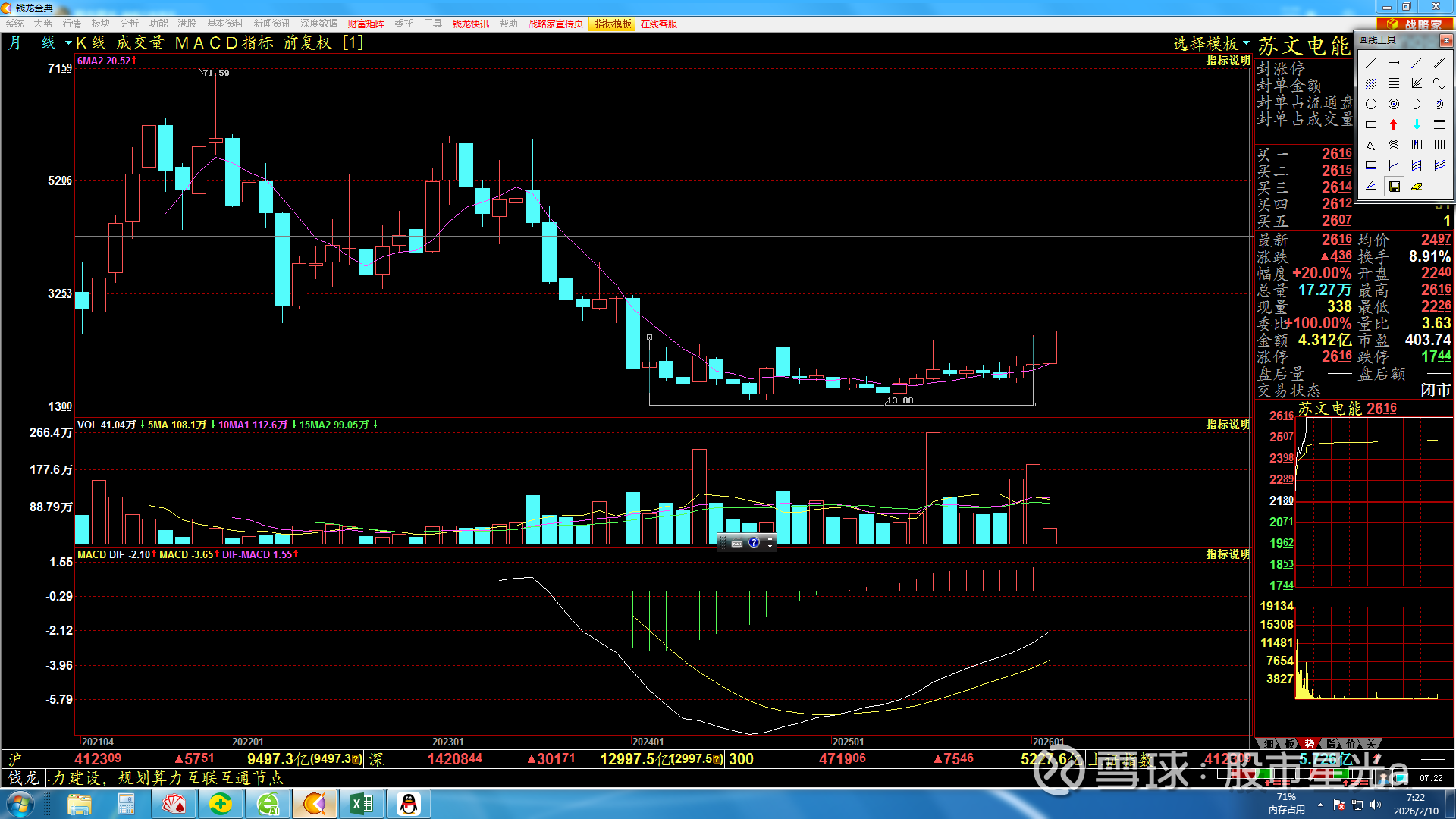Pick the red up-arrow marker tool
Image resolution: width=1456 pixels, height=819 pixels.
[1394, 124]
